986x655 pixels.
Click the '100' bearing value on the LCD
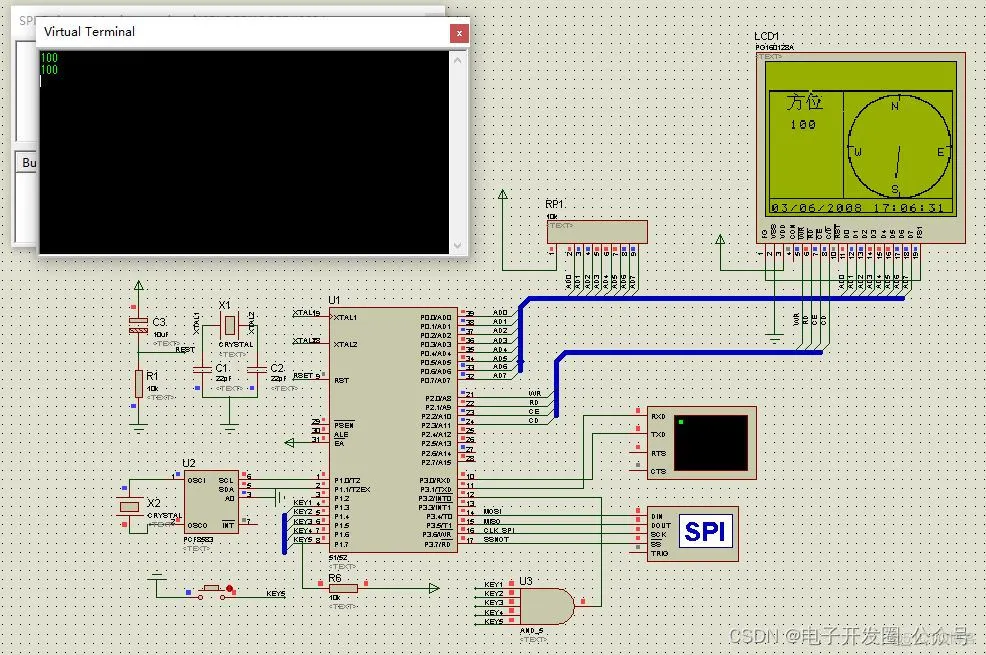pos(803,124)
